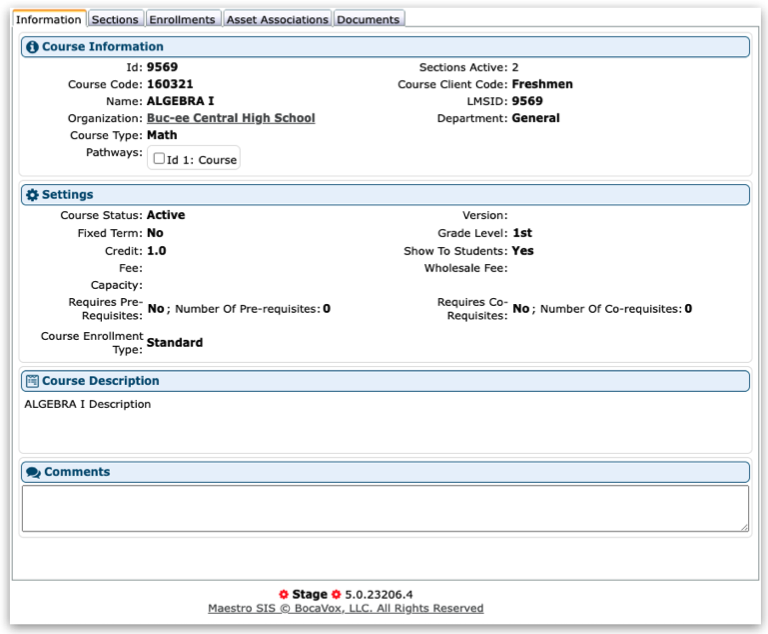
Task: Click the Course Description document icon
Action: [x=32, y=381]
